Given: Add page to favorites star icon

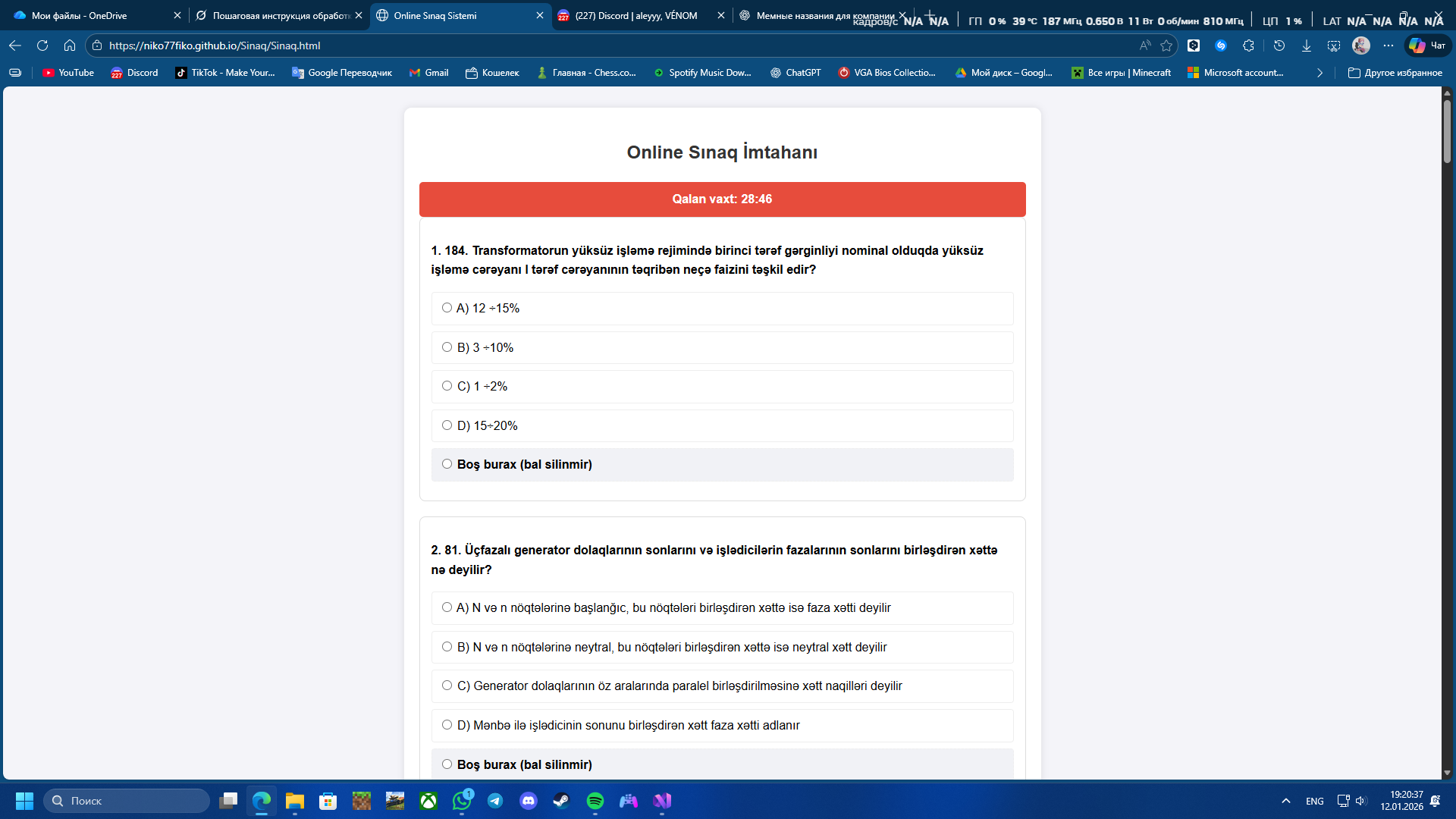Looking at the screenshot, I should coord(1166,45).
